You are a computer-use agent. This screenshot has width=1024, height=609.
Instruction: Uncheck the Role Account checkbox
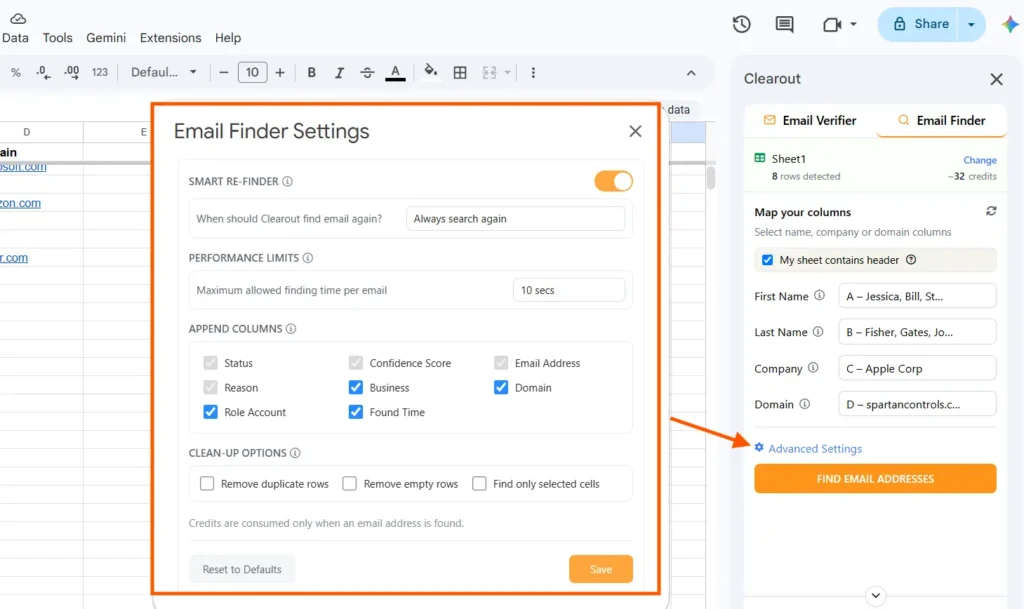click(210, 413)
